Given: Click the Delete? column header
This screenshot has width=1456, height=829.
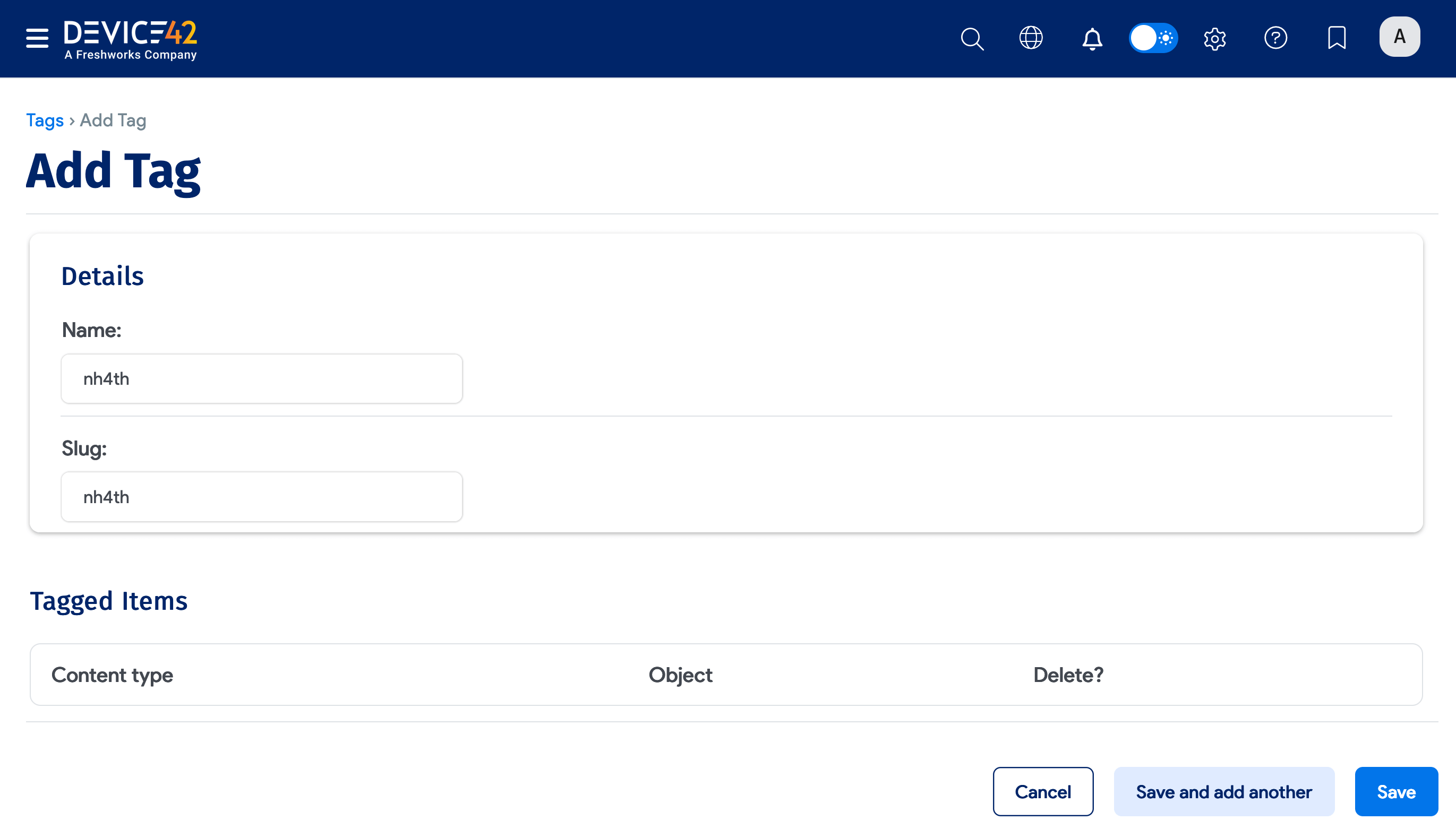Looking at the screenshot, I should tap(1068, 675).
